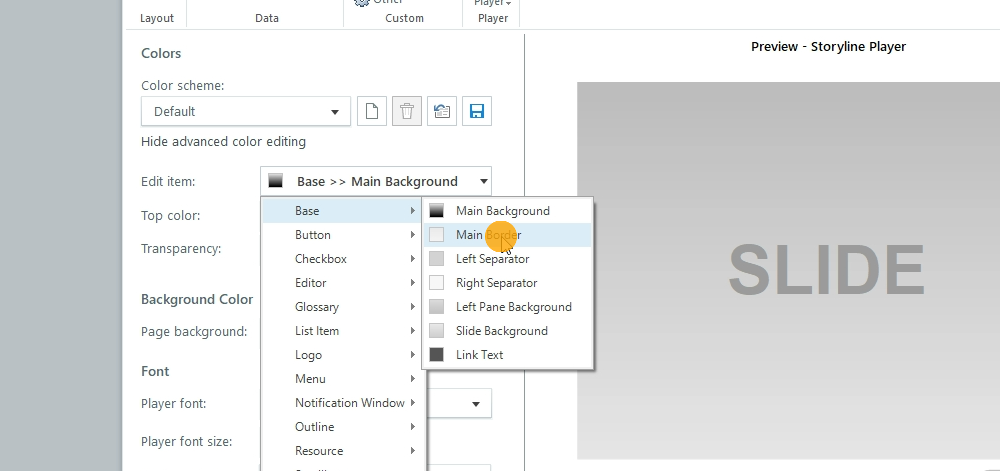
Task: Open the Player font dropdown arrow
Action: pyautogui.click(x=475, y=404)
